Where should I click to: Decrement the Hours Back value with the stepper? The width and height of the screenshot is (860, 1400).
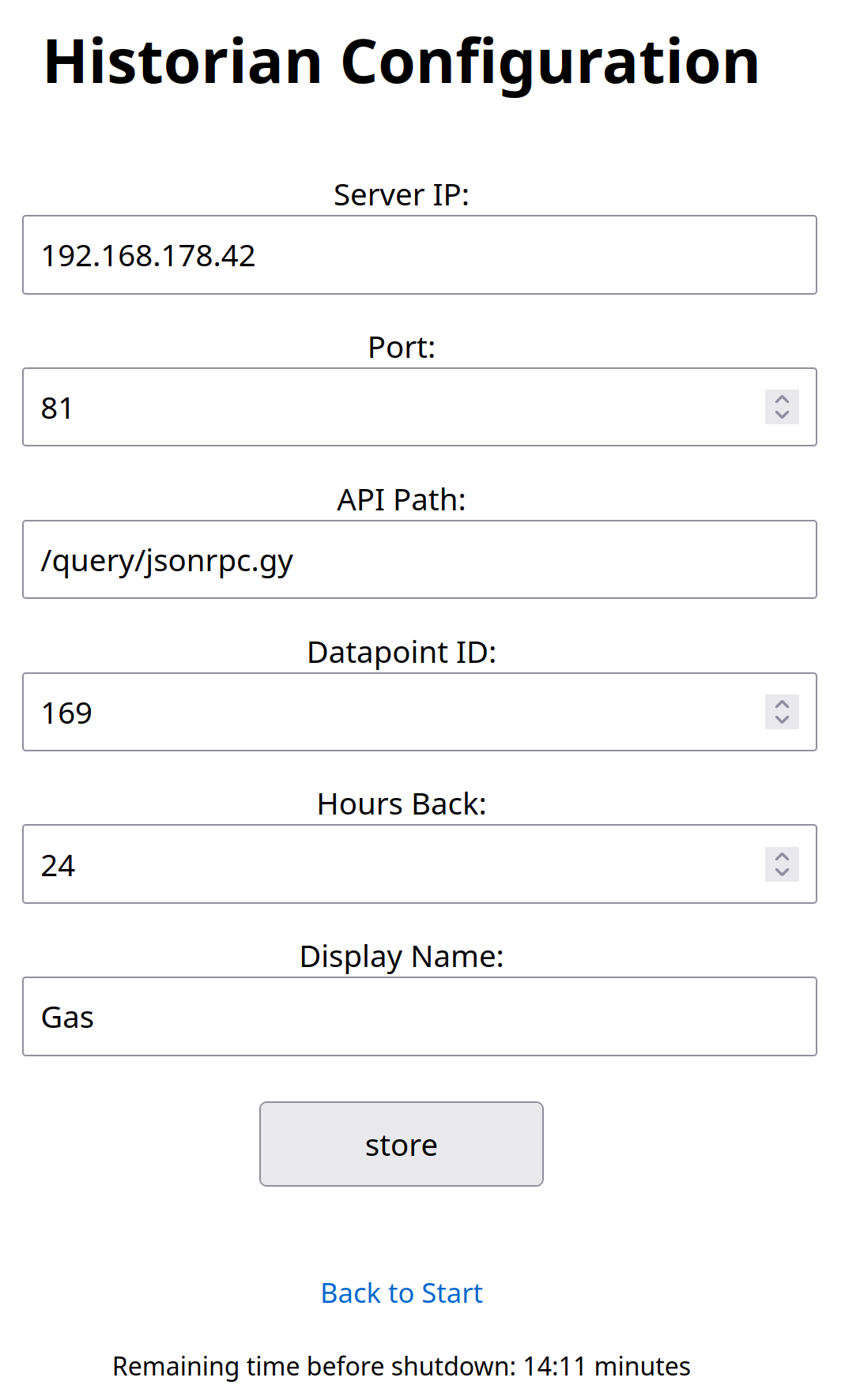click(782, 871)
